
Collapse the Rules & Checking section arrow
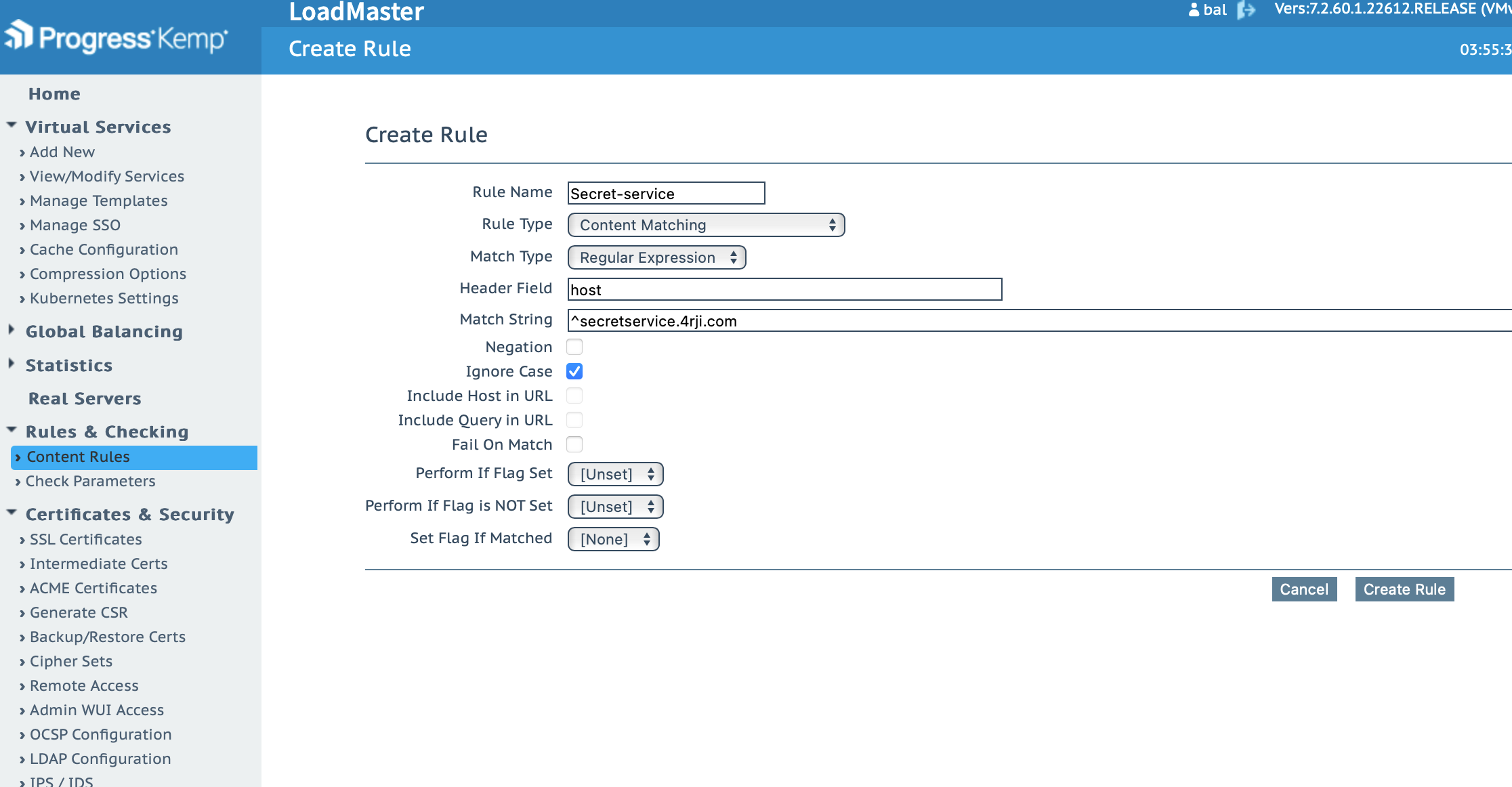(x=12, y=430)
